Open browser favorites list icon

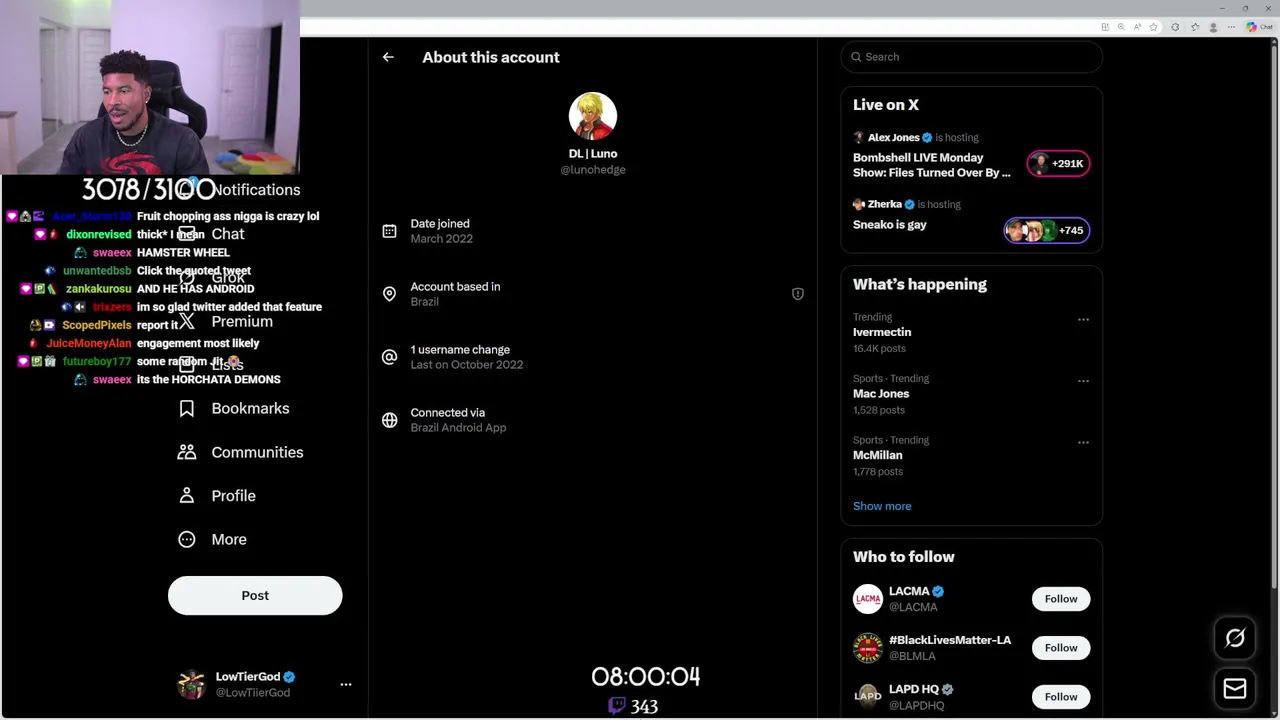[1195, 27]
